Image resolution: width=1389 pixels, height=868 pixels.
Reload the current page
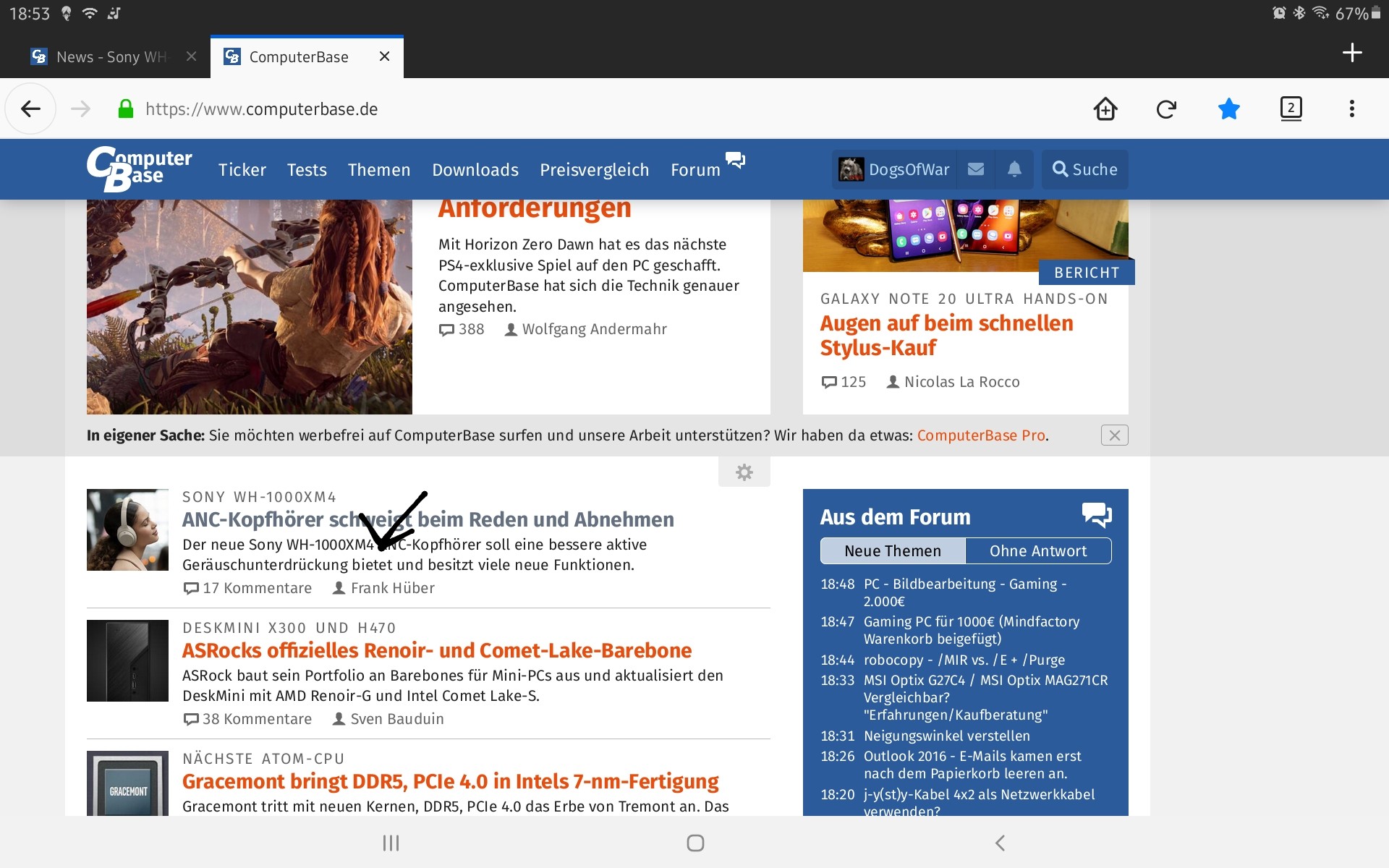(x=1165, y=109)
